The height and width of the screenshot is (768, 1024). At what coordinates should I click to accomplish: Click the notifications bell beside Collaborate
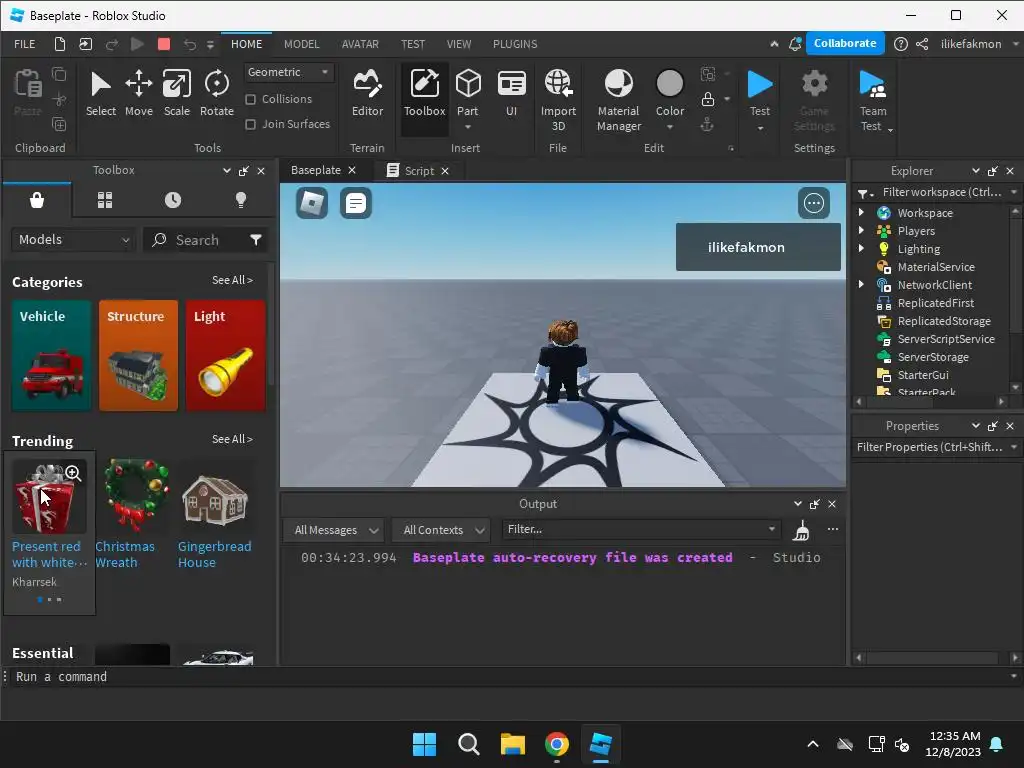point(795,44)
